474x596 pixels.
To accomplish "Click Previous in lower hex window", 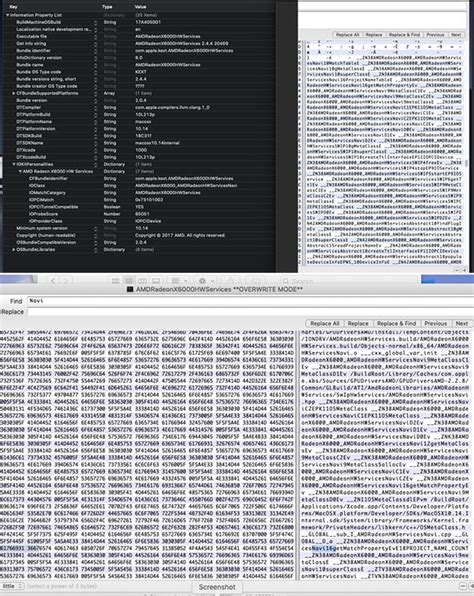I will 436,323.
